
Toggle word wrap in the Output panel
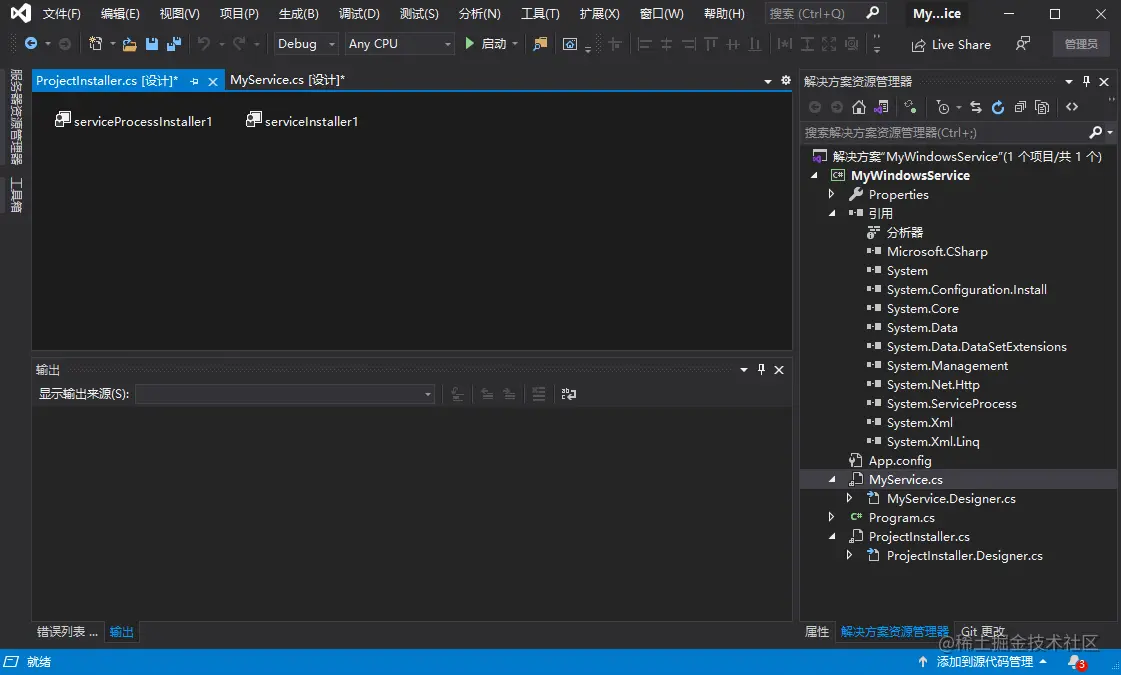569,394
